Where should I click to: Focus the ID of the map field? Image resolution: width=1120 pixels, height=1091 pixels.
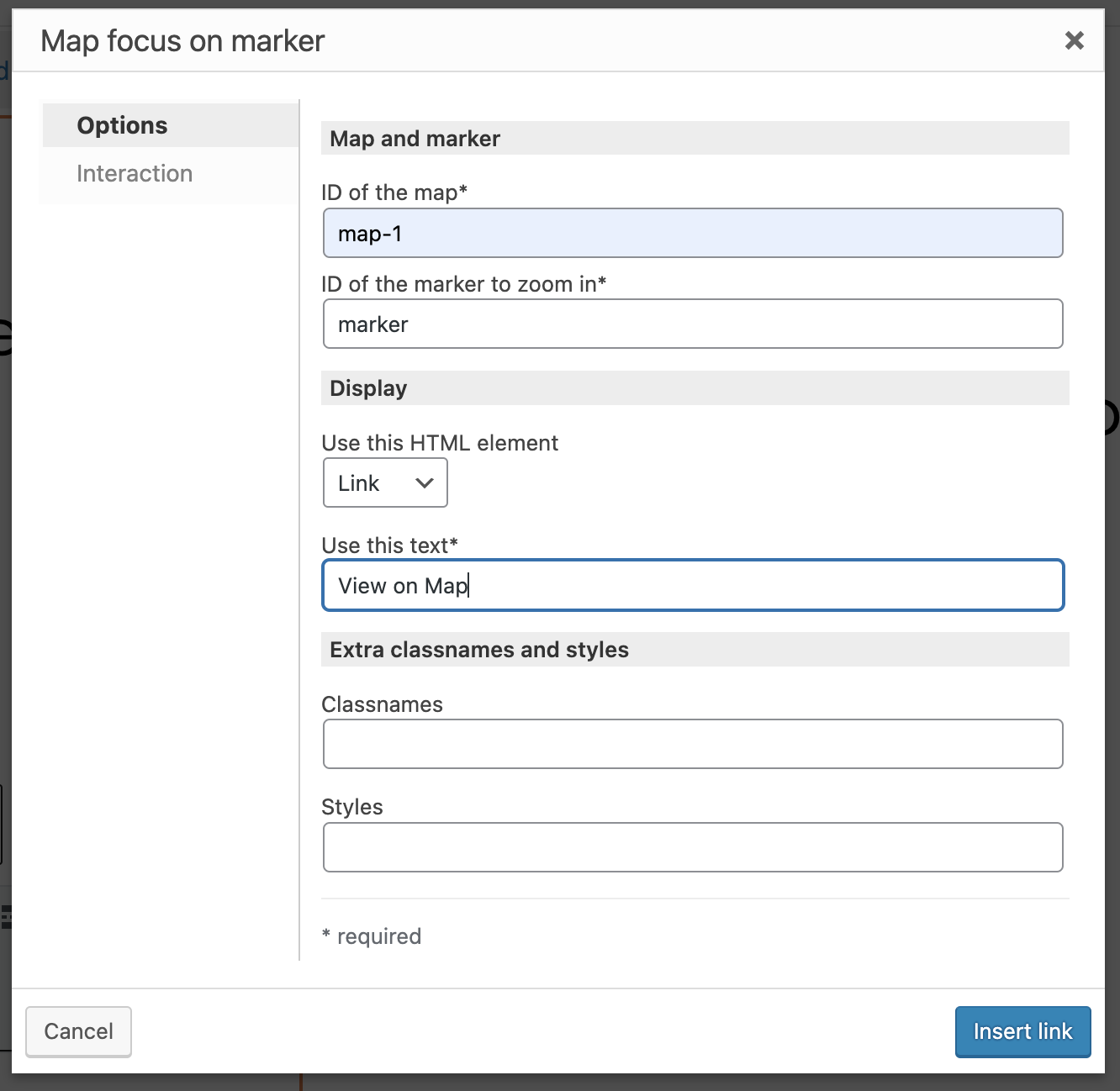tap(693, 233)
